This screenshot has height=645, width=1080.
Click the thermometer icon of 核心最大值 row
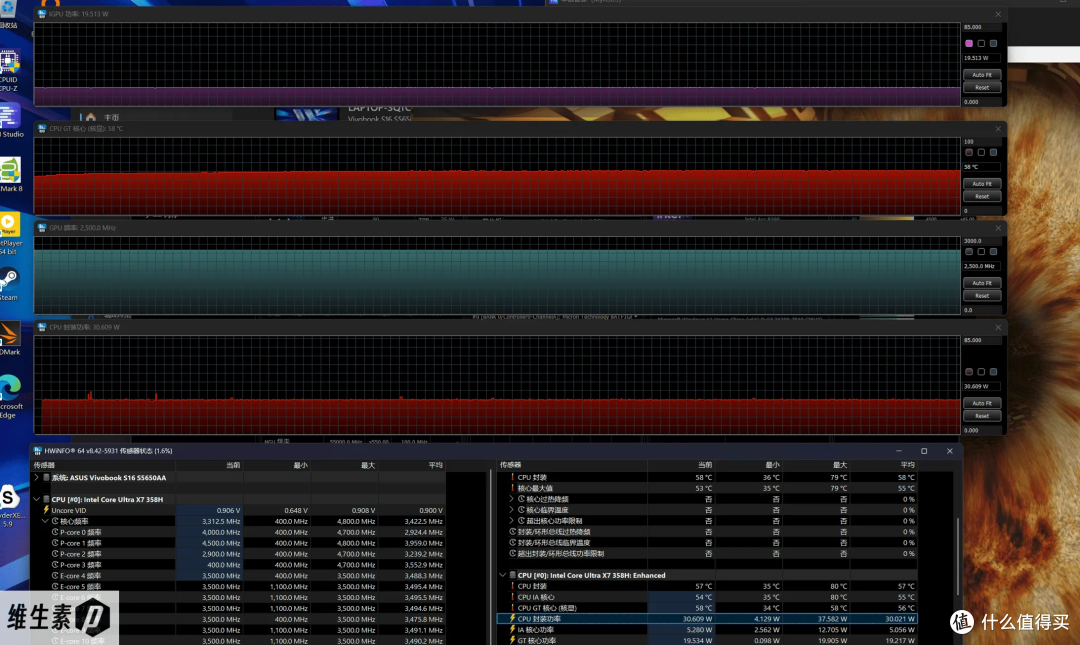512,488
